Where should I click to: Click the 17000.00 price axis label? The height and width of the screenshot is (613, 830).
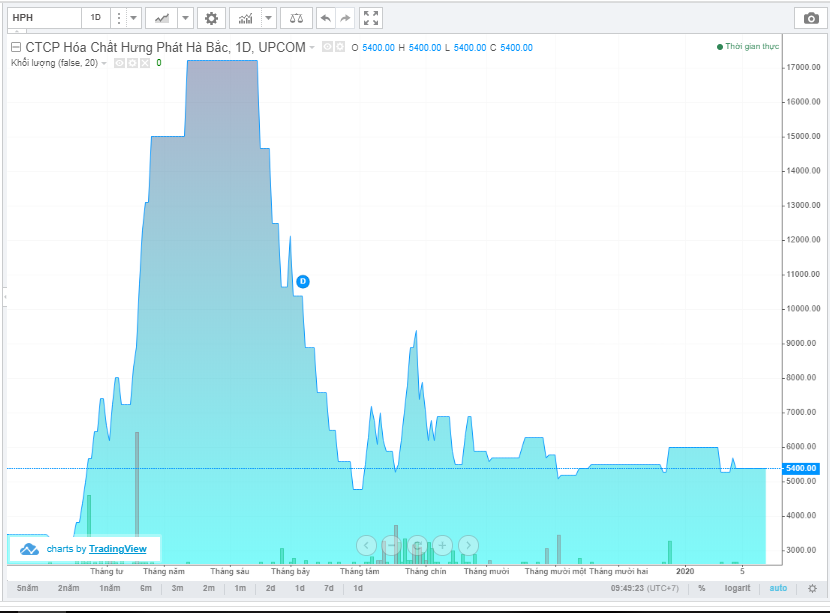point(804,67)
